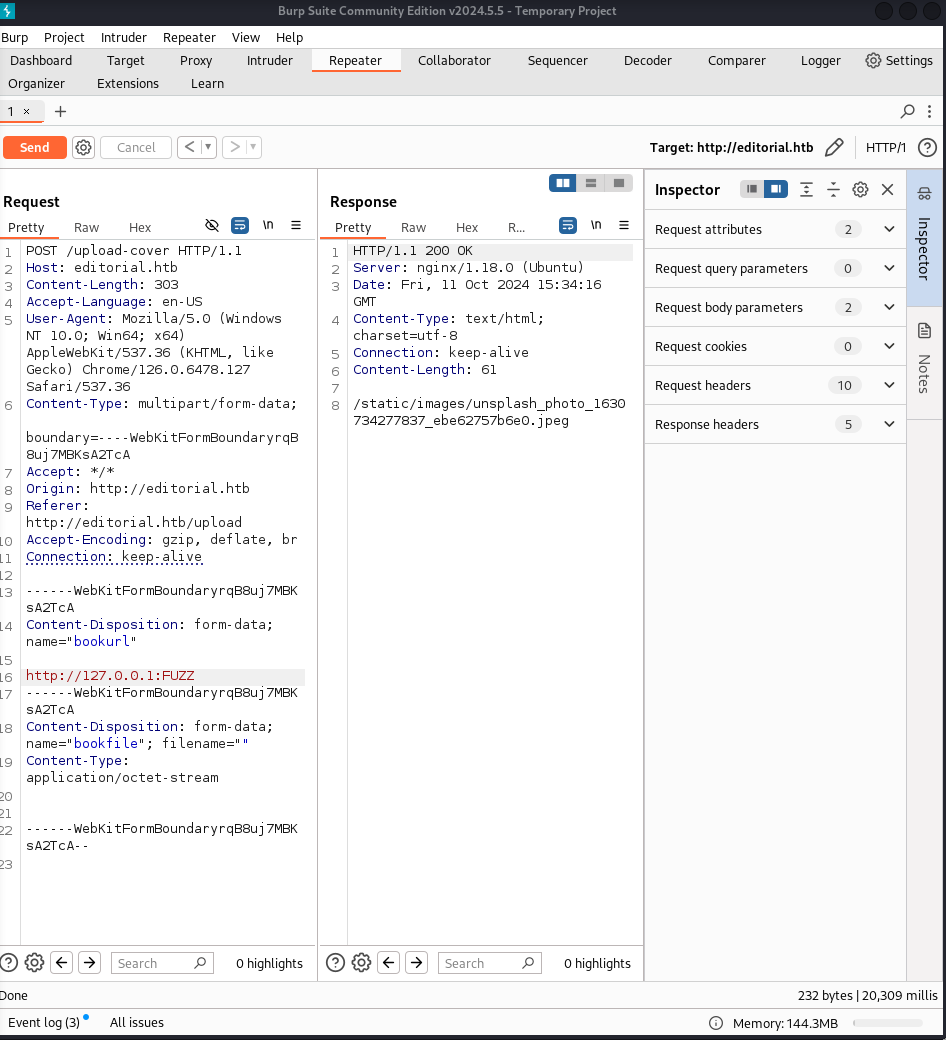Focus the request search field
Screen dimensions: 946x1040
tap(162, 963)
